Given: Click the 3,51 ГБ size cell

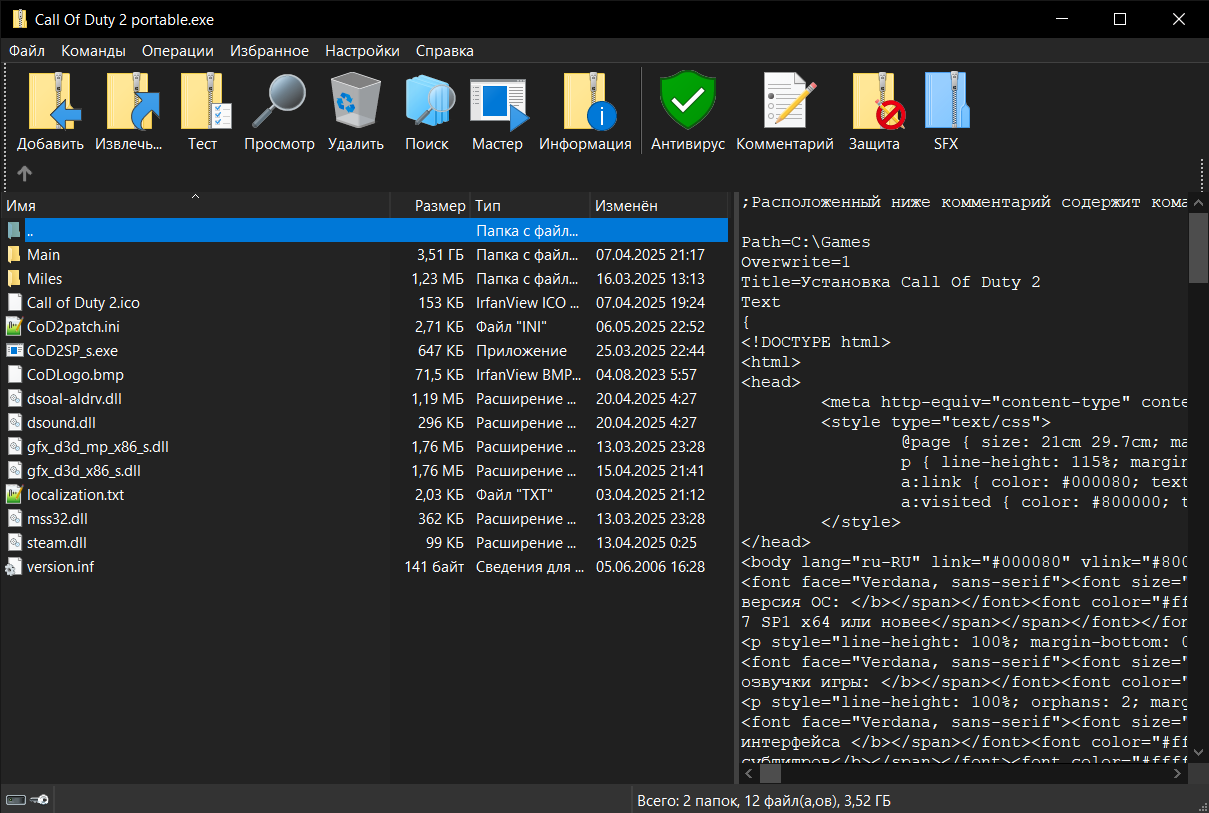Looking at the screenshot, I should (x=440, y=255).
